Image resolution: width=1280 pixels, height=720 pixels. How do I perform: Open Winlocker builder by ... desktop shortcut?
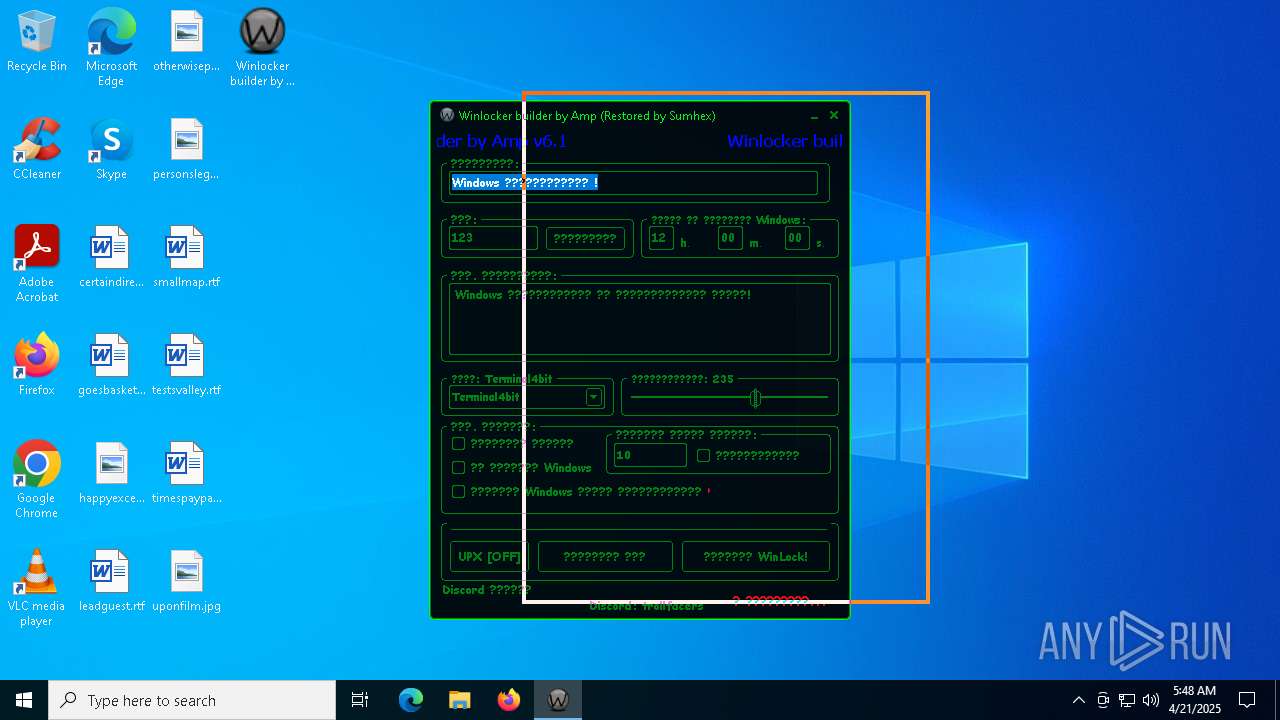262,48
